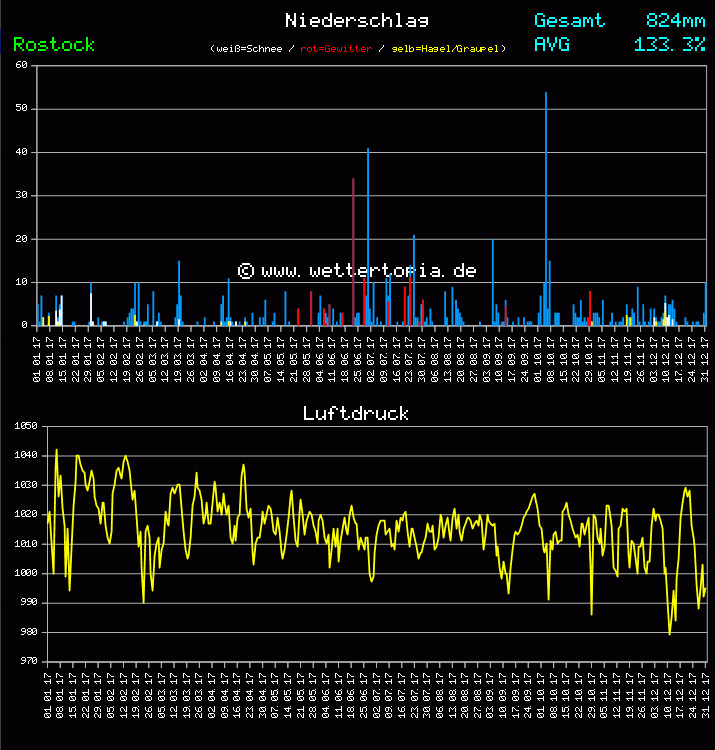
Task: Click the highest pressure peak in early January
Action: [56, 450]
